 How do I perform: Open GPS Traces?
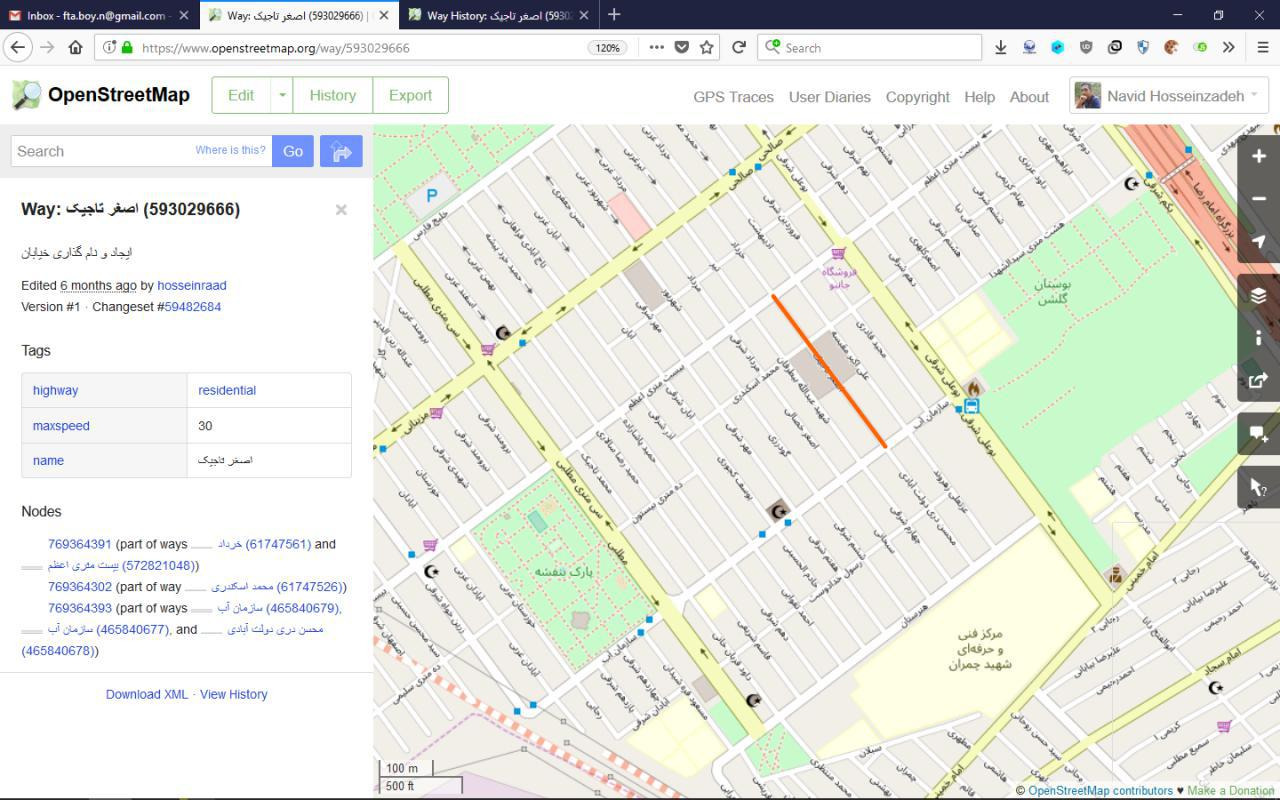pos(733,97)
